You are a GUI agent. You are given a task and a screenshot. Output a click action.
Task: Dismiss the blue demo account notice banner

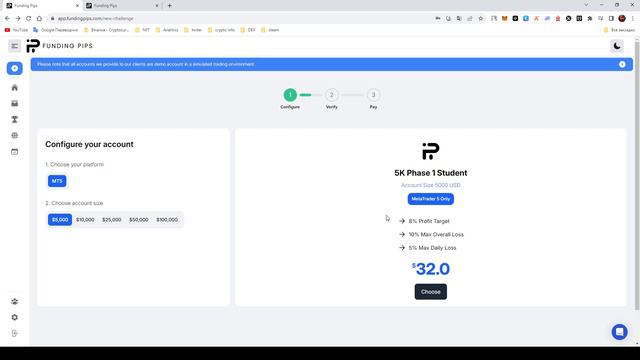[x=622, y=64]
